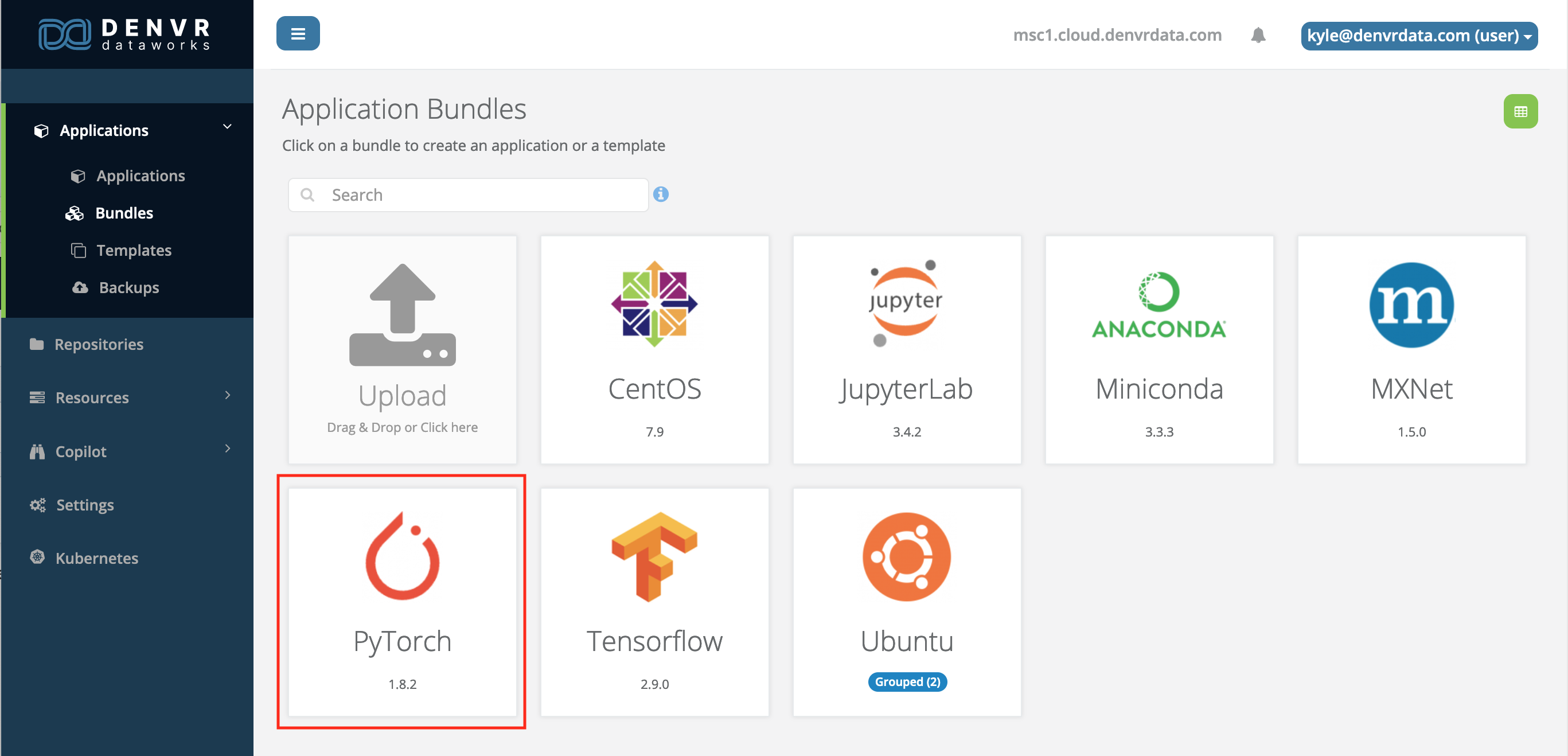Click the Denvr Dataworks logo

[x=125, y=34]
